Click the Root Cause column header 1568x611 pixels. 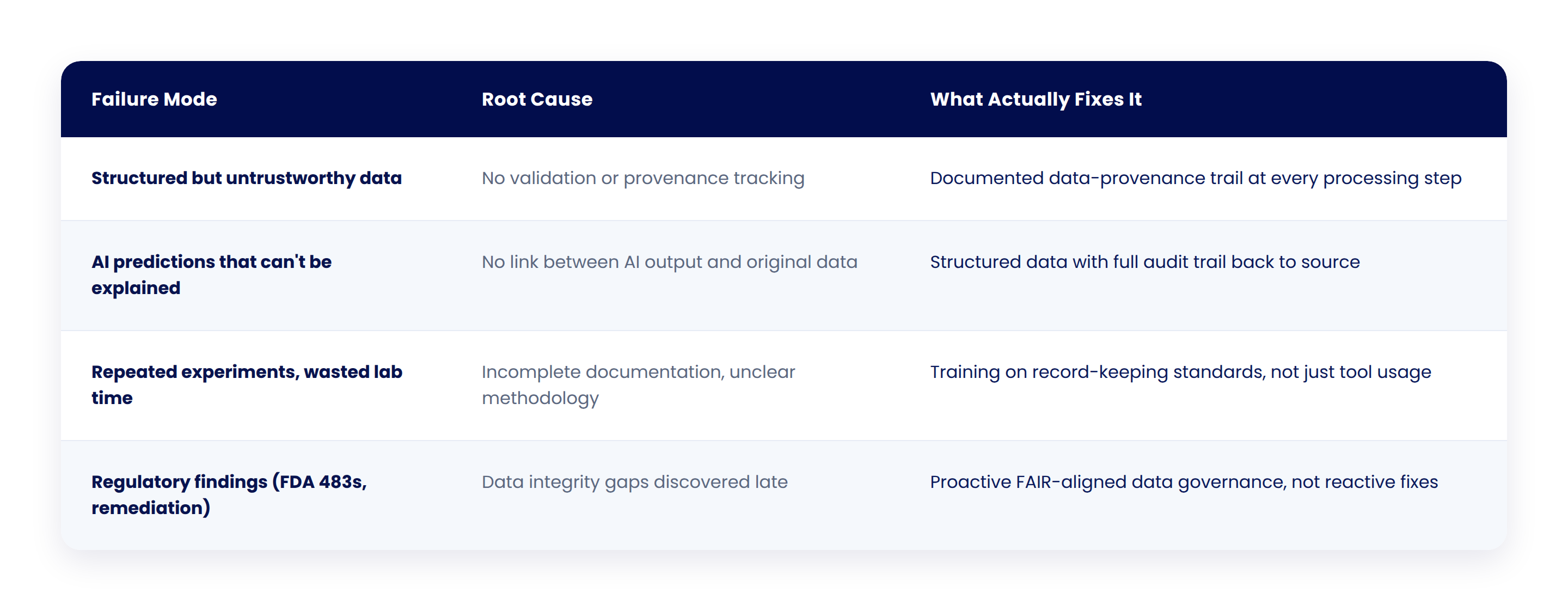[537, 99]
